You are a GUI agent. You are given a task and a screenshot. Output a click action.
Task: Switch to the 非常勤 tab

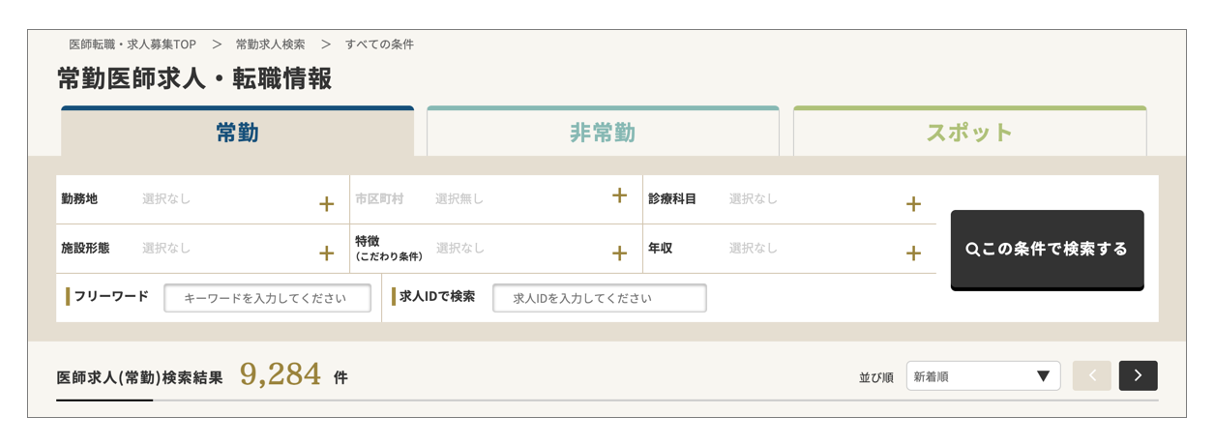pos(603,131)
